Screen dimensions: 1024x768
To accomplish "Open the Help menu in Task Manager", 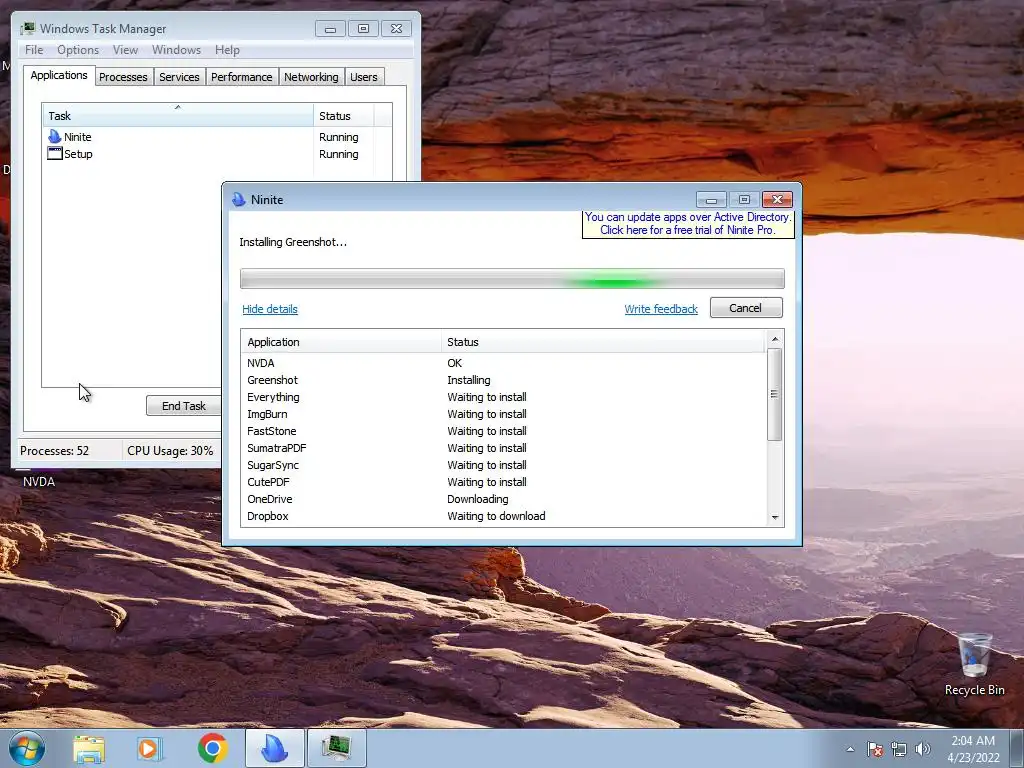I will pyautogui.click(x=227, y=50).
